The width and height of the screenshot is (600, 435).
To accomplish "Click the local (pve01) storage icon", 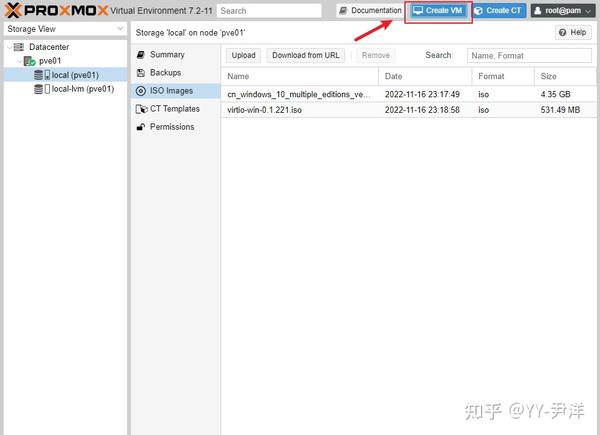I will (x=42, y=75).
